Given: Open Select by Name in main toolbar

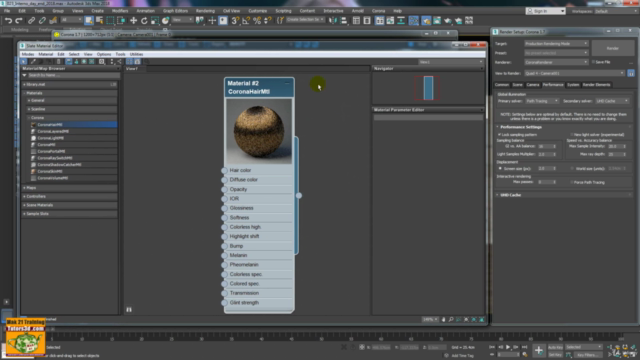Looking at the screenshot, I should (99, 20).
